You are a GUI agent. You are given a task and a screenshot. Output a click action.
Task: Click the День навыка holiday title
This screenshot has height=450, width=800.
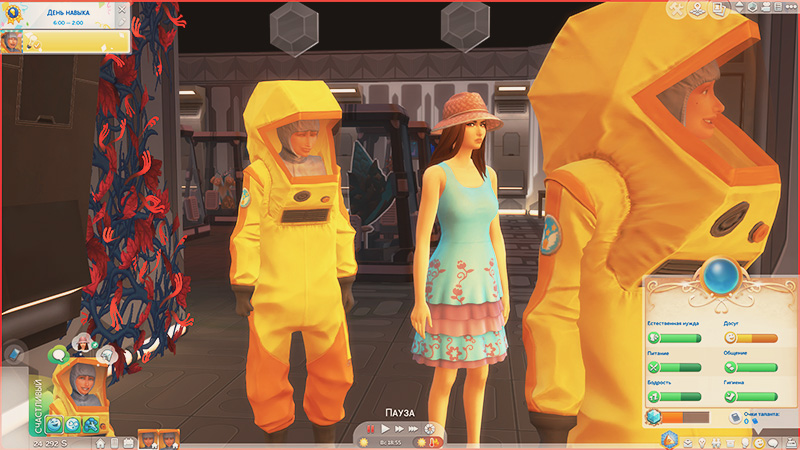pyautogui.click(x=68, y=13)
